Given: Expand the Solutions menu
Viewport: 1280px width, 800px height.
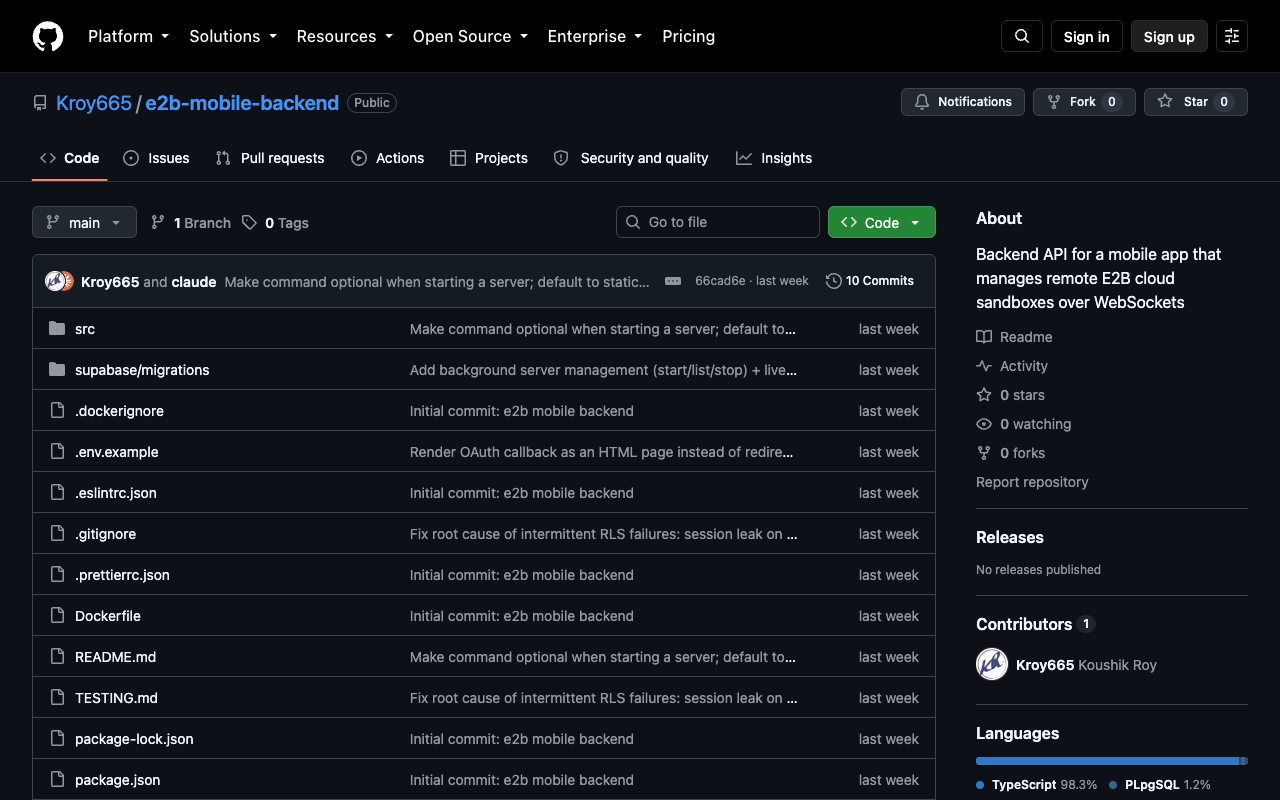Looking at the screenshot, I should click(232, 36).
